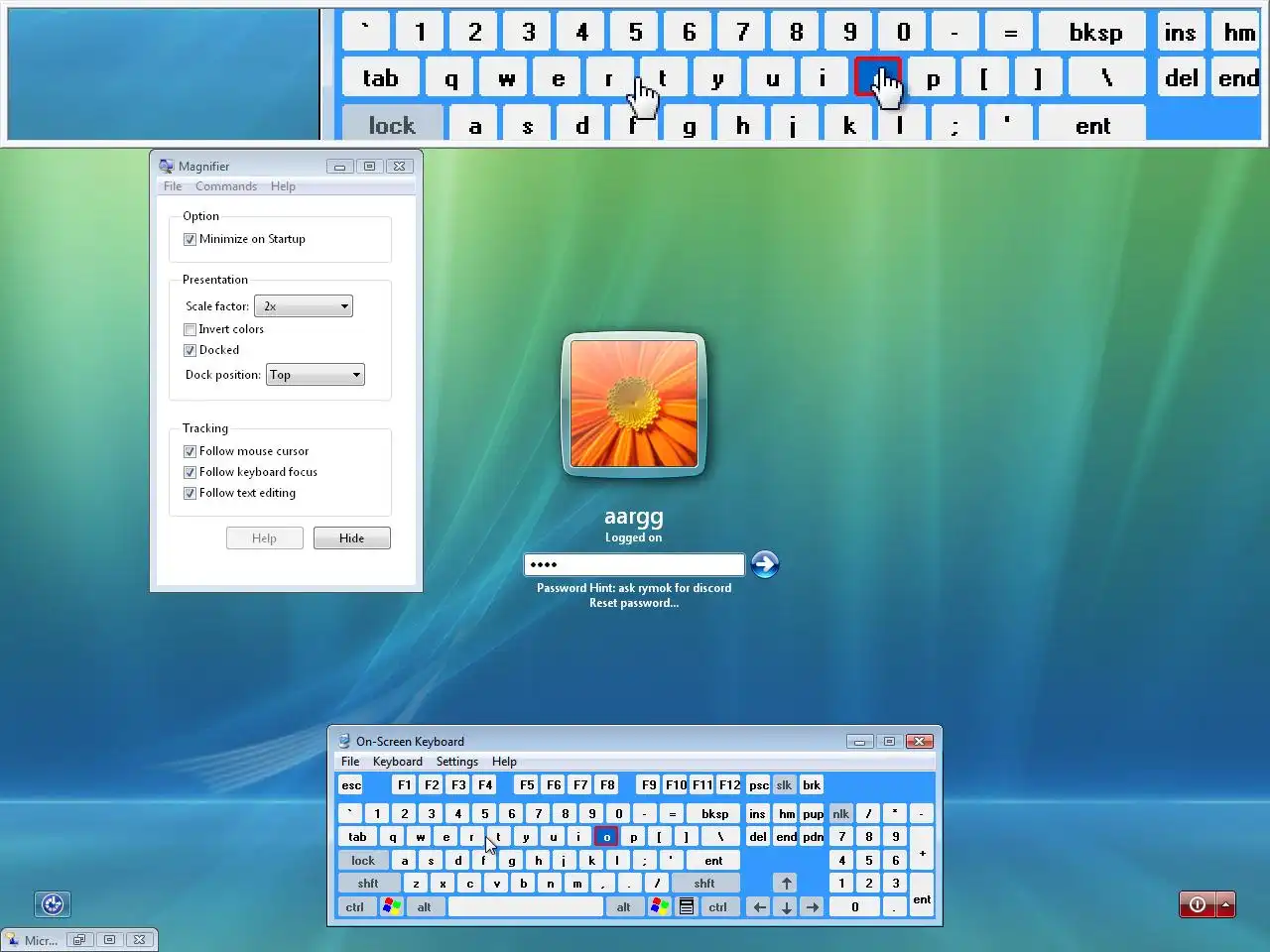Click the red shutdown power button
The height and width of the screenshot is (952, 1270).
(x=1197, y=904)
